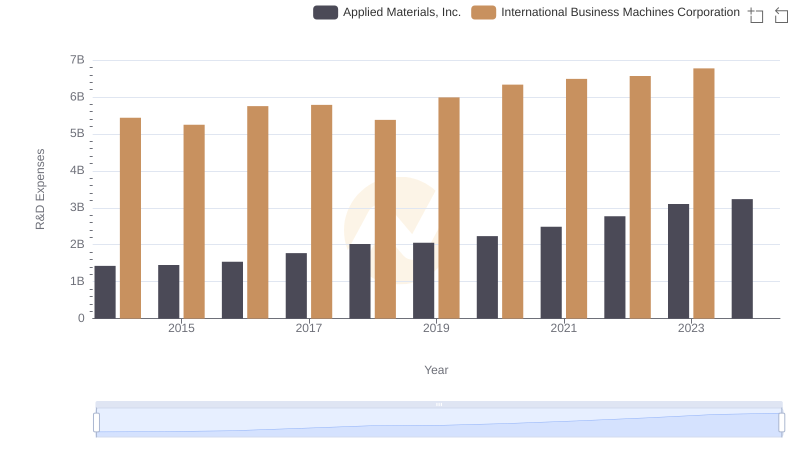Click the R&D Expenses axis title

(40, 189)
